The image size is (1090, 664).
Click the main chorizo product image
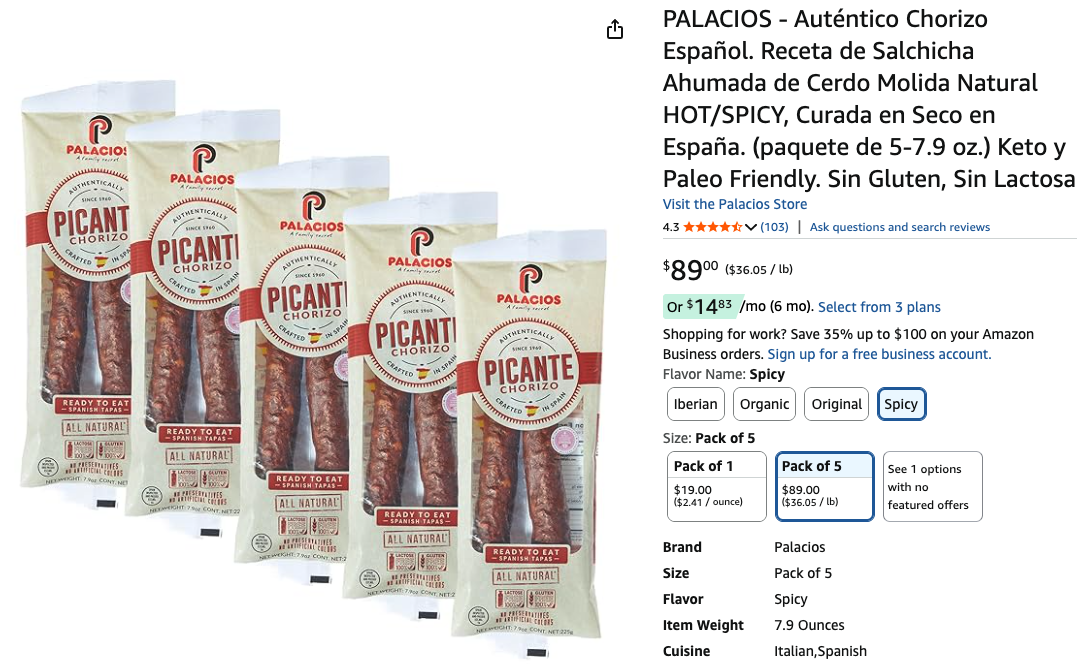(313, 369)
